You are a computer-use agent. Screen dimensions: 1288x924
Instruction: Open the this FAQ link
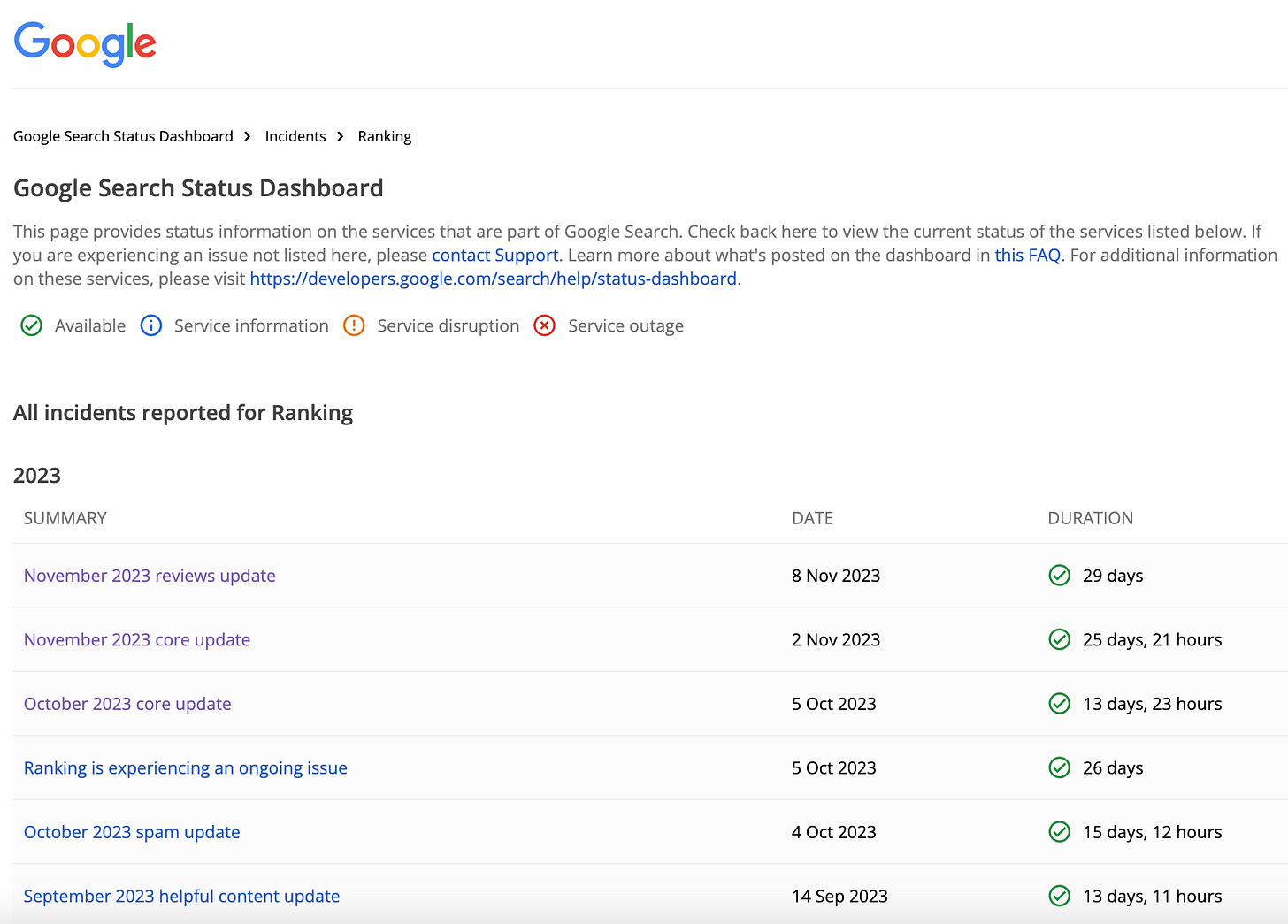pos(1027,255)
